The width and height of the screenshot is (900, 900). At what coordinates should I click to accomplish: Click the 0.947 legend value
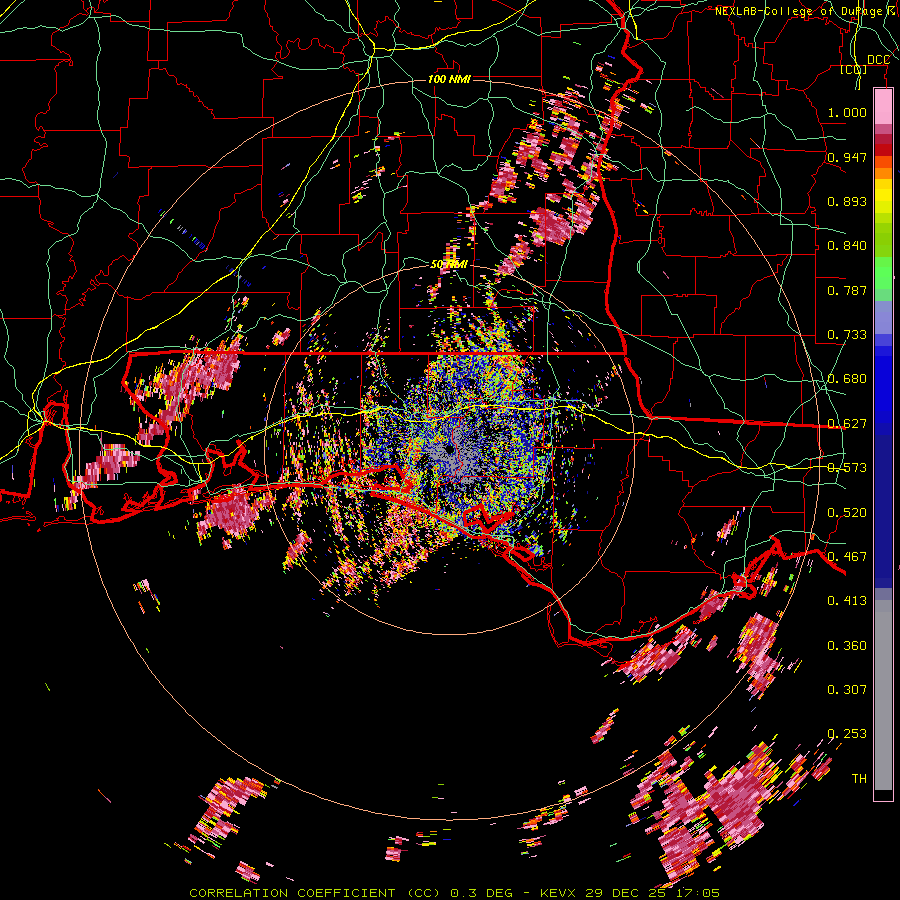coord(847,157)
